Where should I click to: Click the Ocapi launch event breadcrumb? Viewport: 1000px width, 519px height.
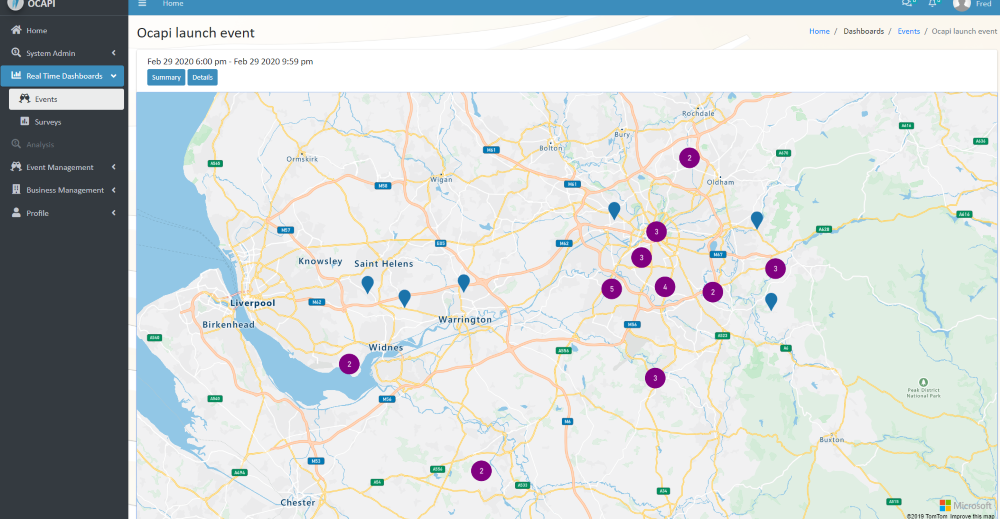point(964,31)
